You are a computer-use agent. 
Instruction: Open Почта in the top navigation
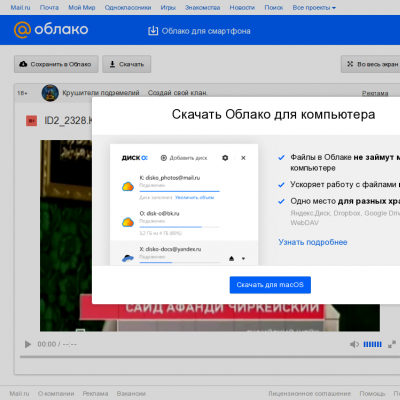[49, 7]
